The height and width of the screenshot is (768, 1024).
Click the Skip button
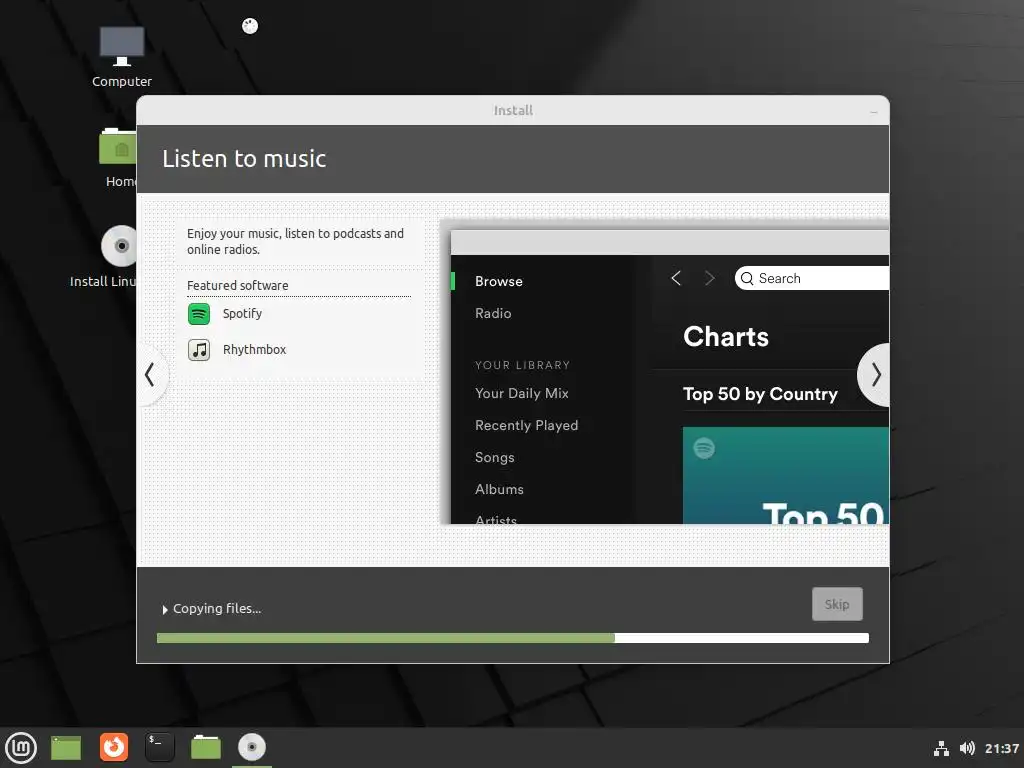(837, 604)
